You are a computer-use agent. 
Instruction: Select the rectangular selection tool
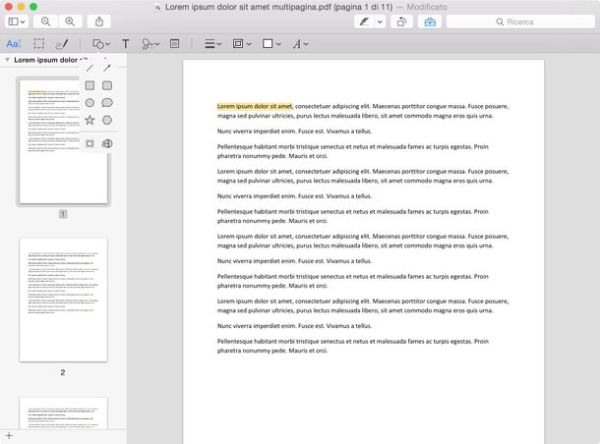click(x=39, y=44)
